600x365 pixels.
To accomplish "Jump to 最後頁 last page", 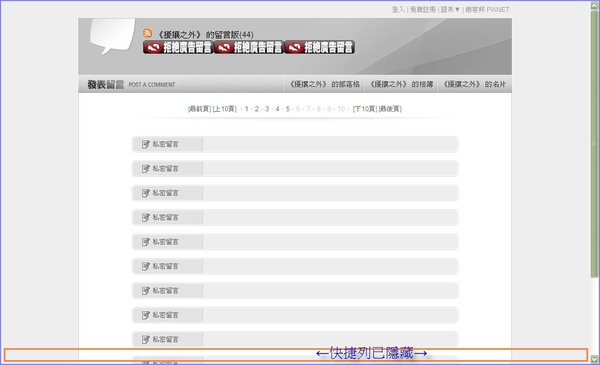I will [x=390, y=109].
